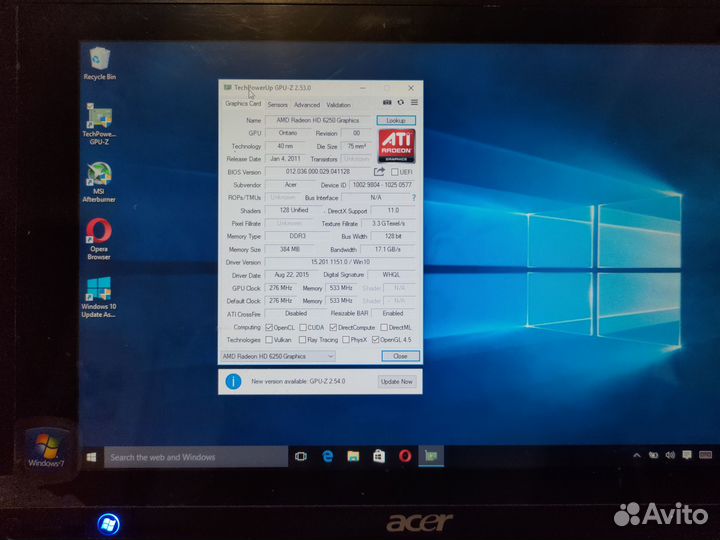This screenshot has width=720, height=540.
Task: Toggle the PhysX checkbox
Action: tap(346, 340)
